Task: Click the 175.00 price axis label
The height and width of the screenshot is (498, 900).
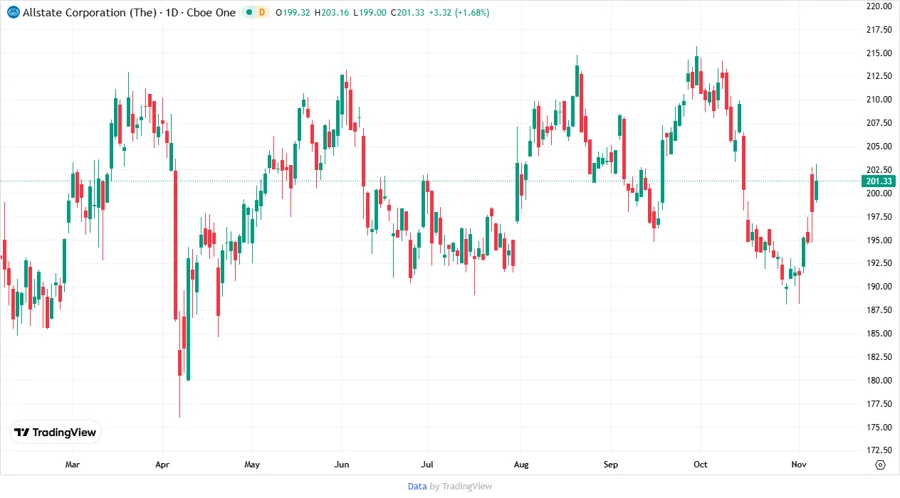Action: [879, 427]
